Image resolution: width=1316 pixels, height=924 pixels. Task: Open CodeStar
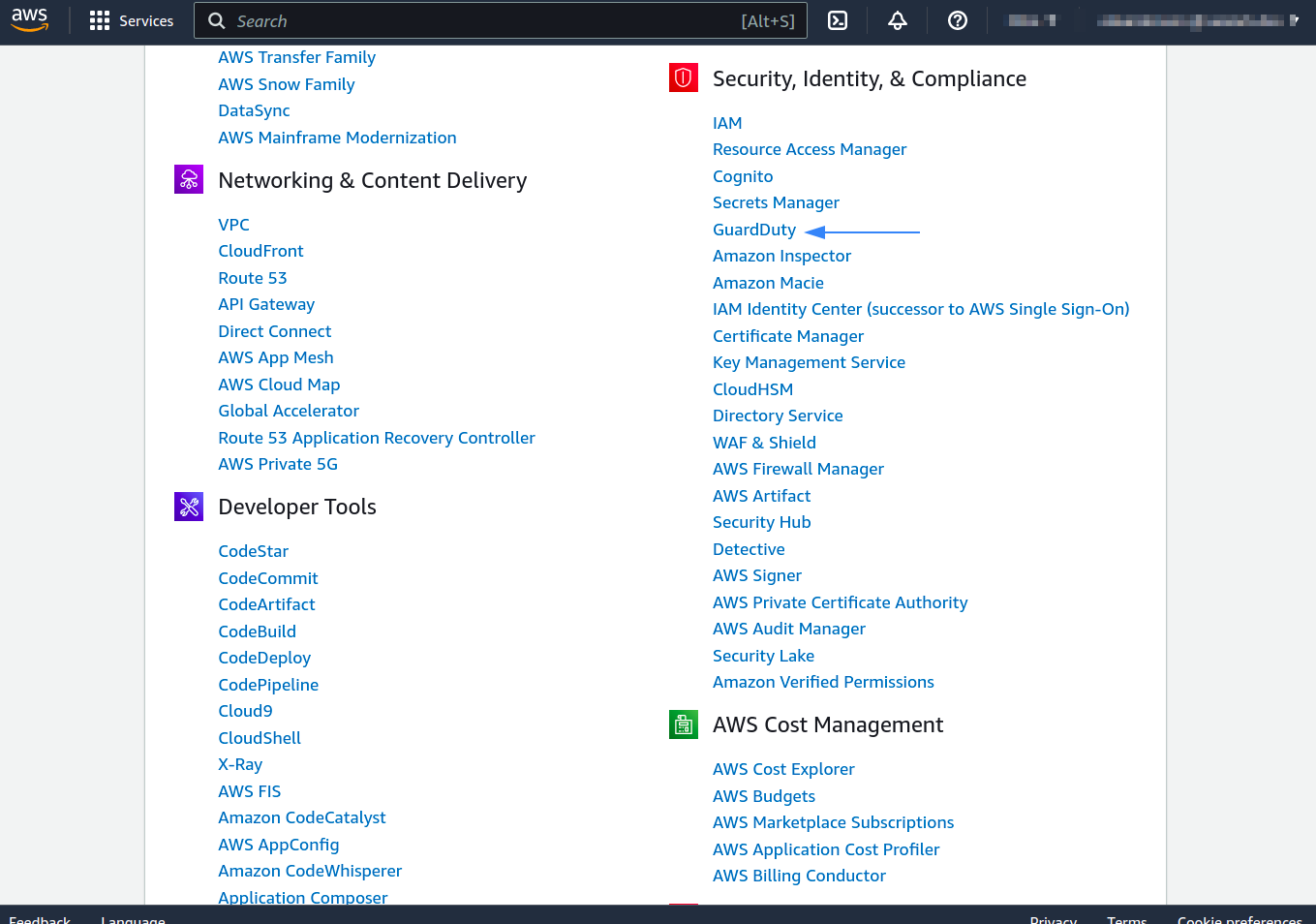pos(253,551)
